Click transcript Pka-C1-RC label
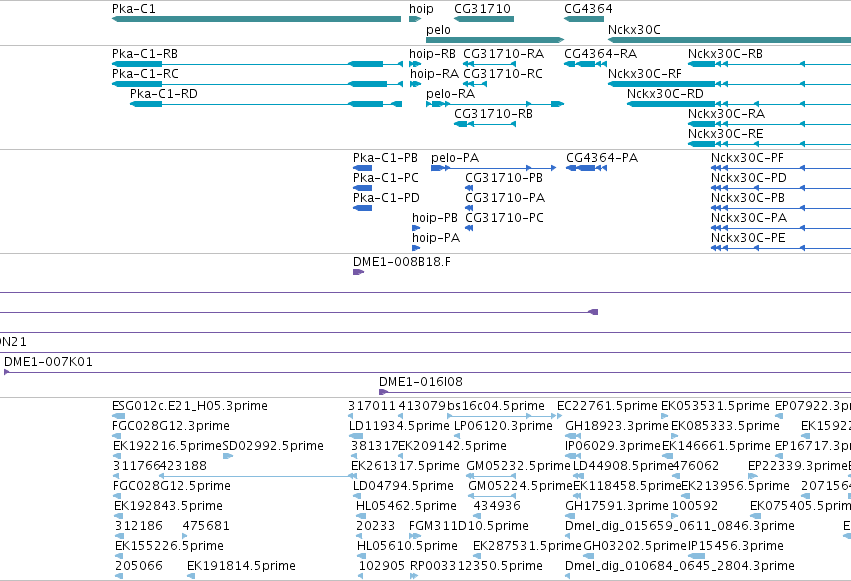This screenshot has height=581, width=851. pos(145,74)
